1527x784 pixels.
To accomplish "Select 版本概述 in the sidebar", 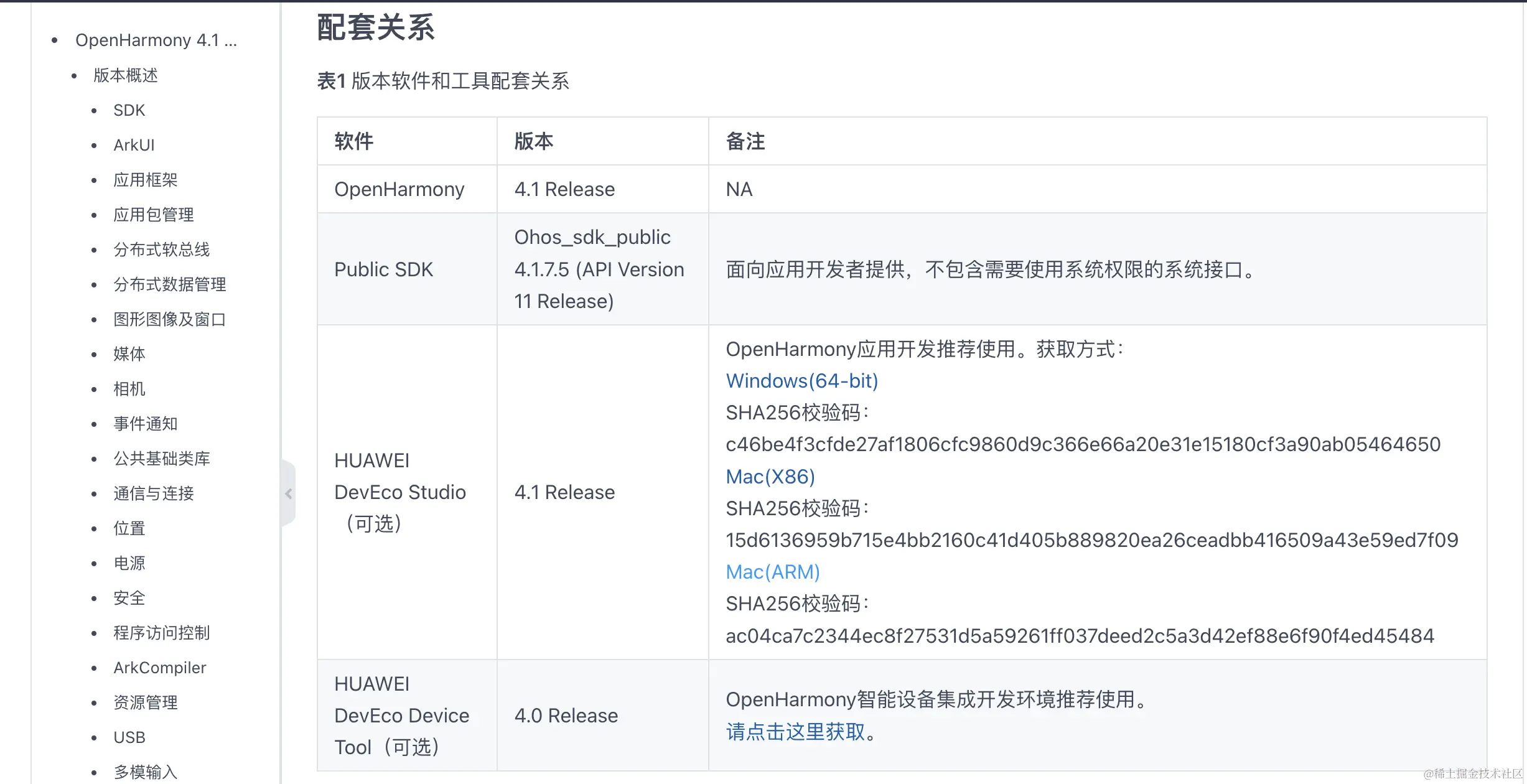I will coord(125,75).
